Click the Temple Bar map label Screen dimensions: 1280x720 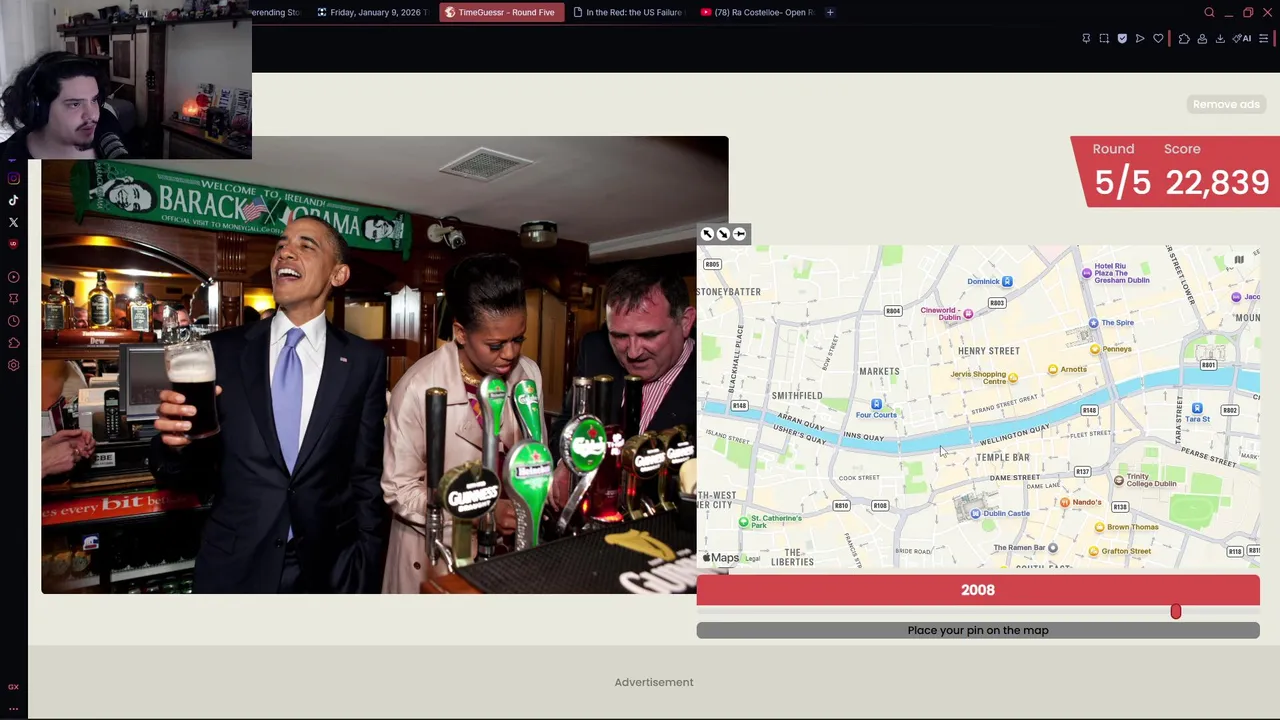point(1002,458)
